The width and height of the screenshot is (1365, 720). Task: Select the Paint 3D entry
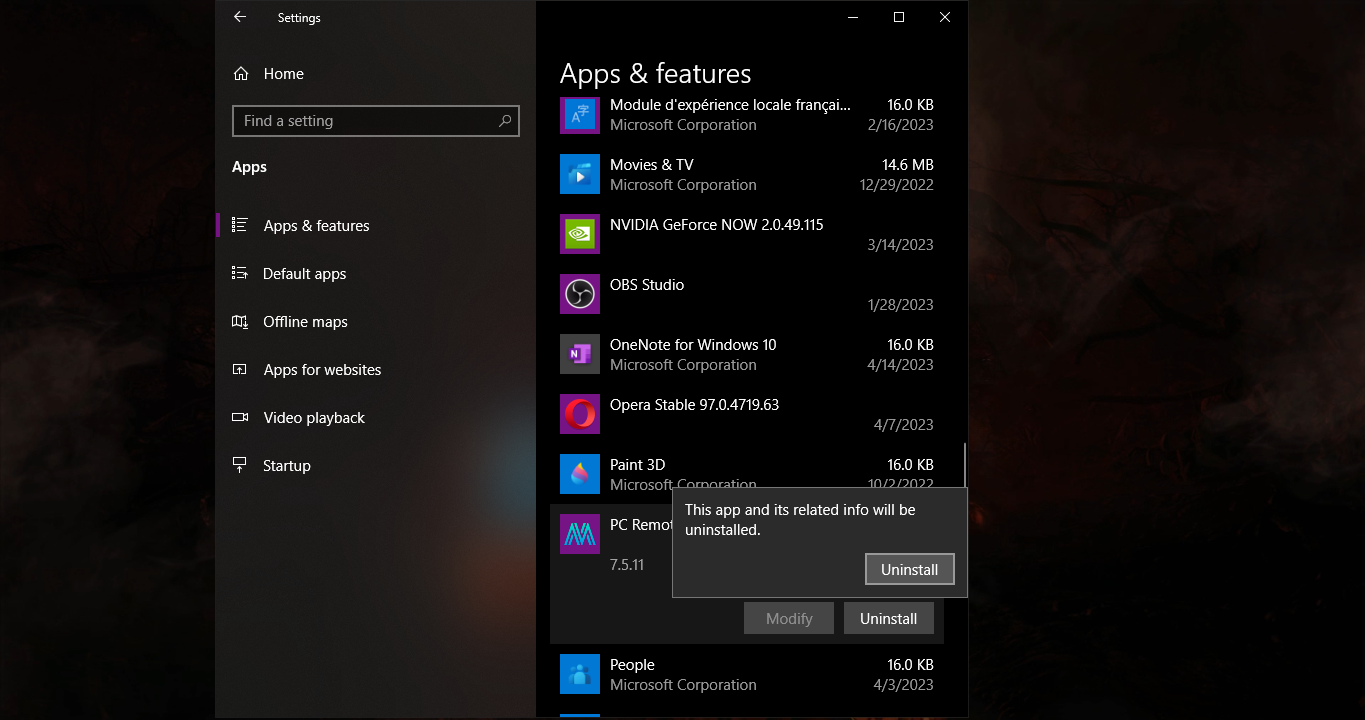pos(747,472)
